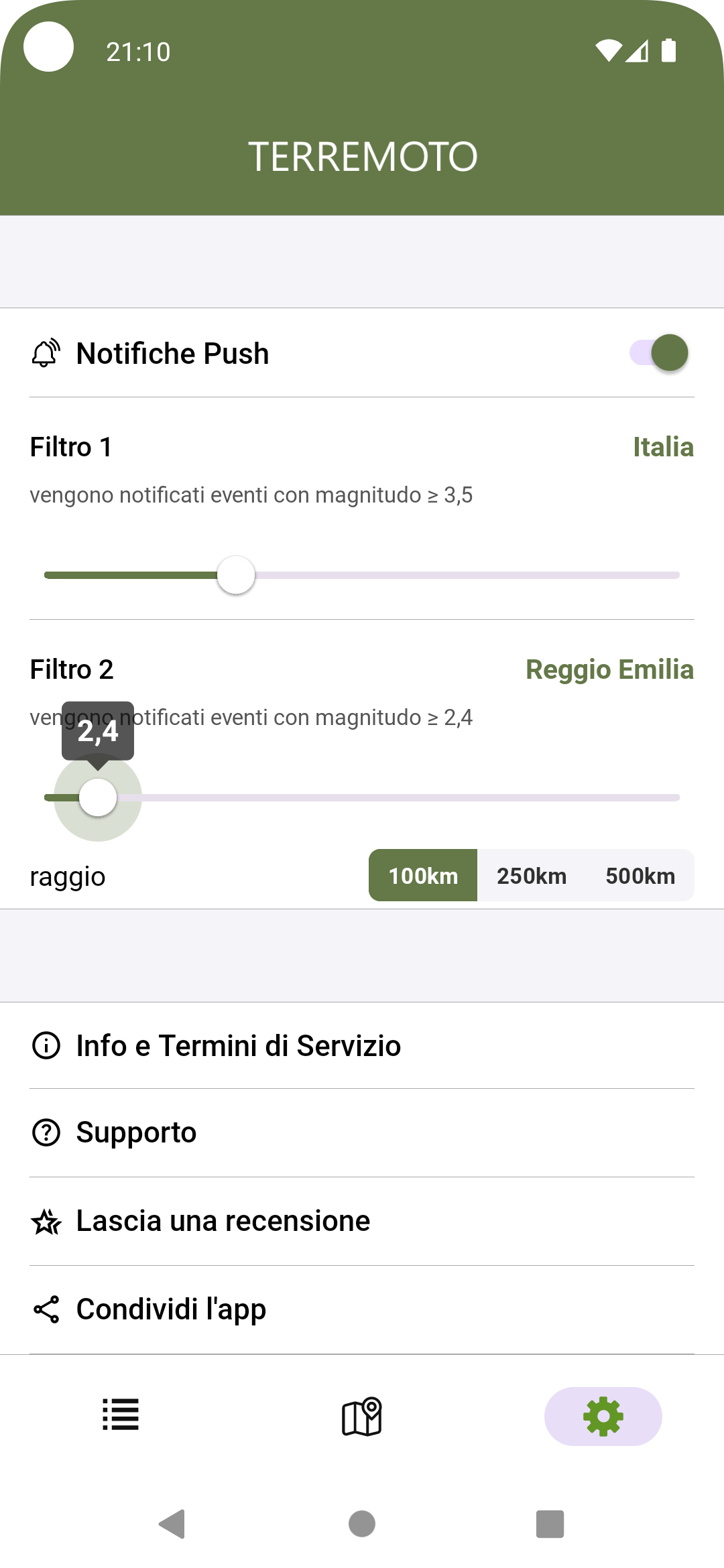Tap the info circle icon

tap(46, 1045)
